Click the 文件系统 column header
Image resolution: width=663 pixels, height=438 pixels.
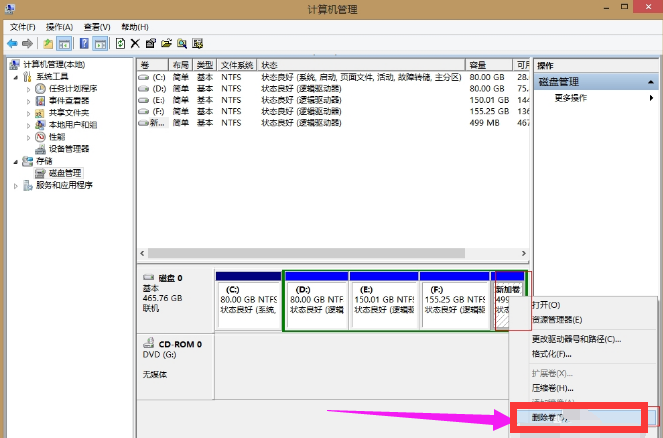[237, 64]
